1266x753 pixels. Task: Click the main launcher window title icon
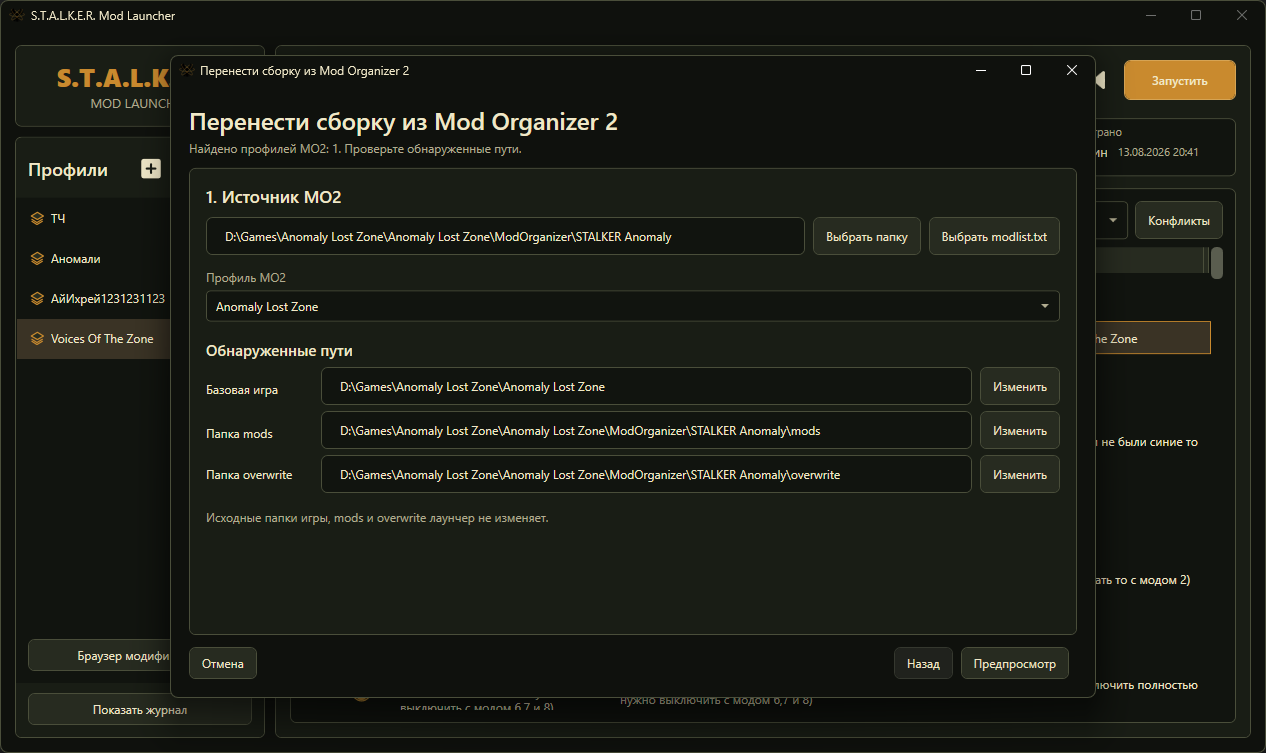pyautogui.click(x=16, y=16)
